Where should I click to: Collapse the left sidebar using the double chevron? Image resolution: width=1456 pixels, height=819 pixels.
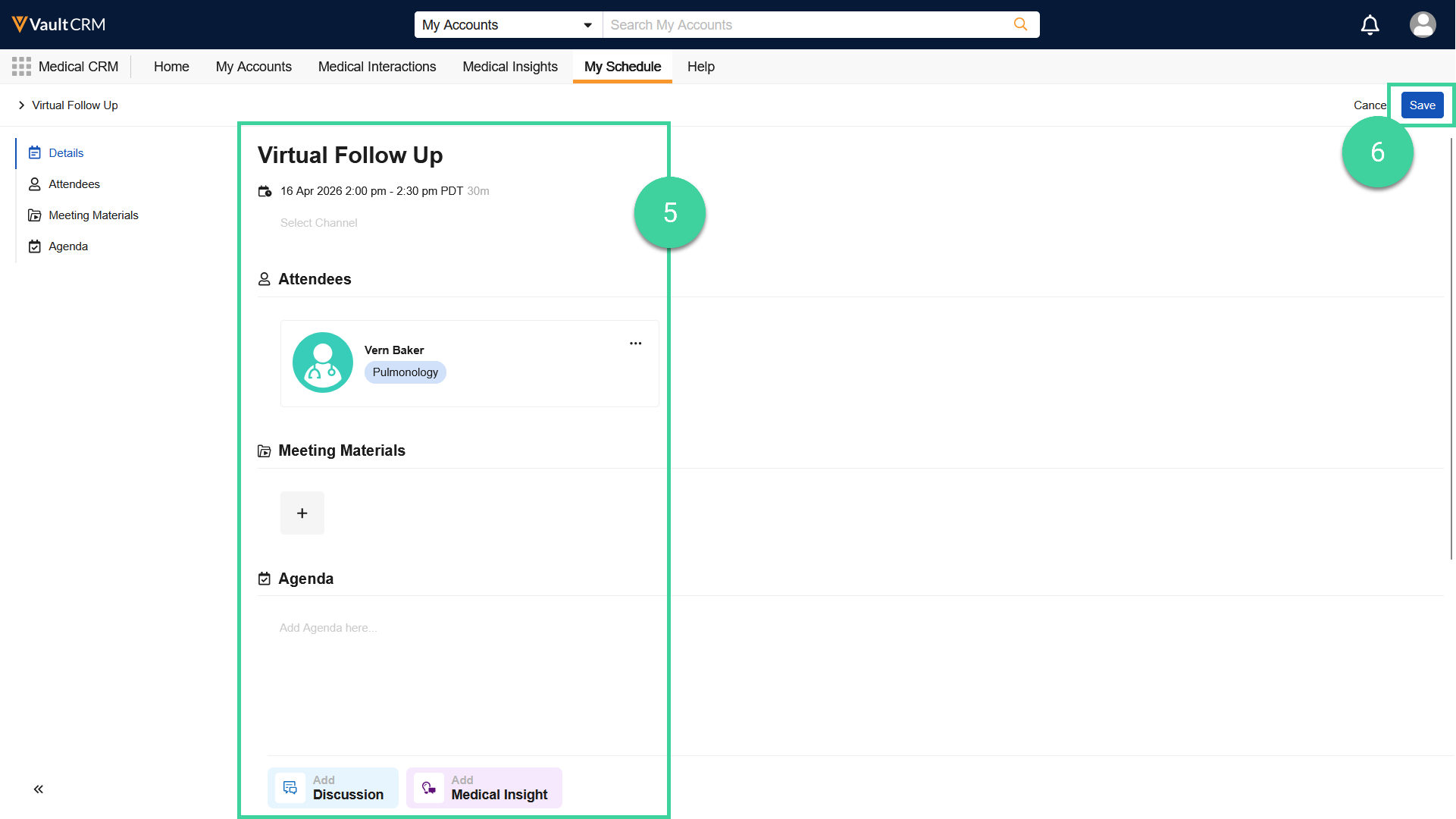point(38,789)
